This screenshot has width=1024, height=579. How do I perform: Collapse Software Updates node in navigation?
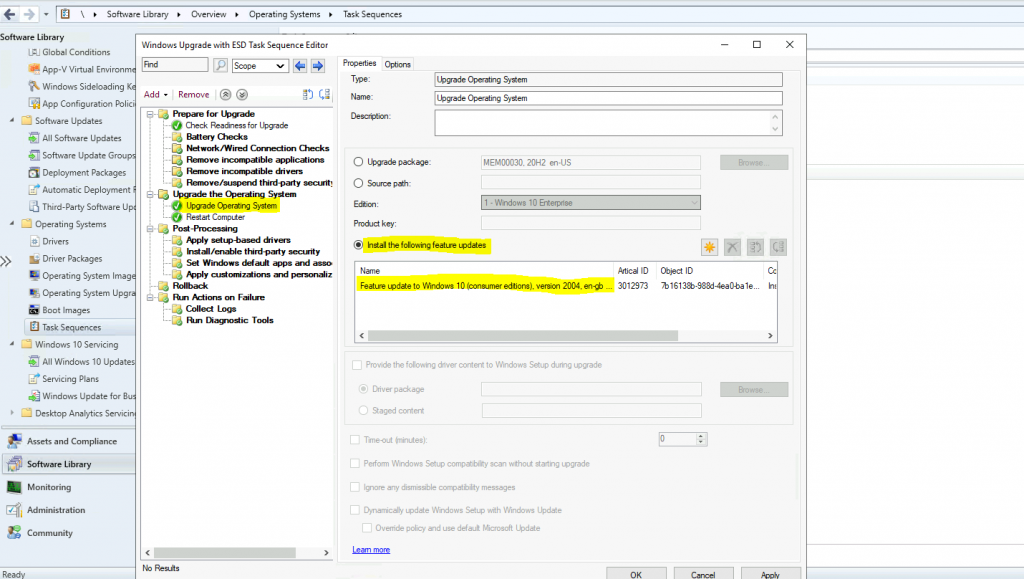[x=12, y=121]
